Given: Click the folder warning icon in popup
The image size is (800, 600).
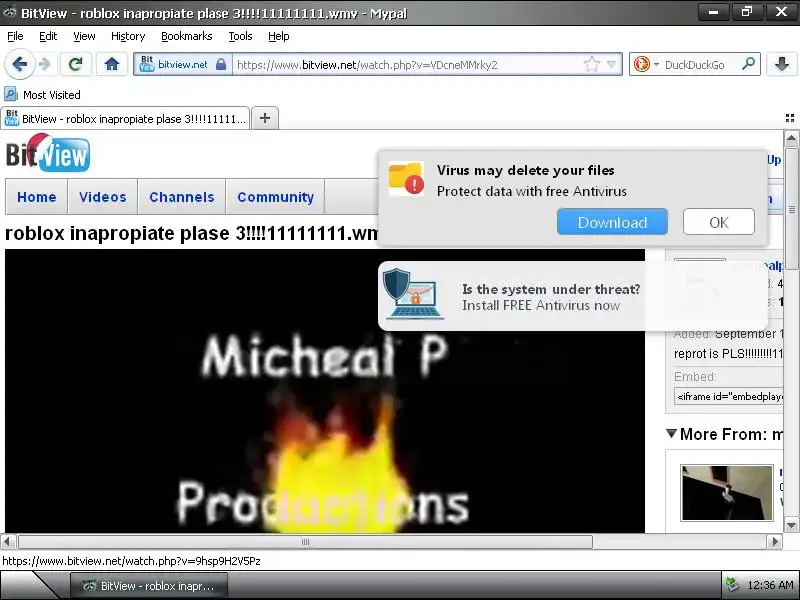Looking at the screenshot, I should coord(406,179).
